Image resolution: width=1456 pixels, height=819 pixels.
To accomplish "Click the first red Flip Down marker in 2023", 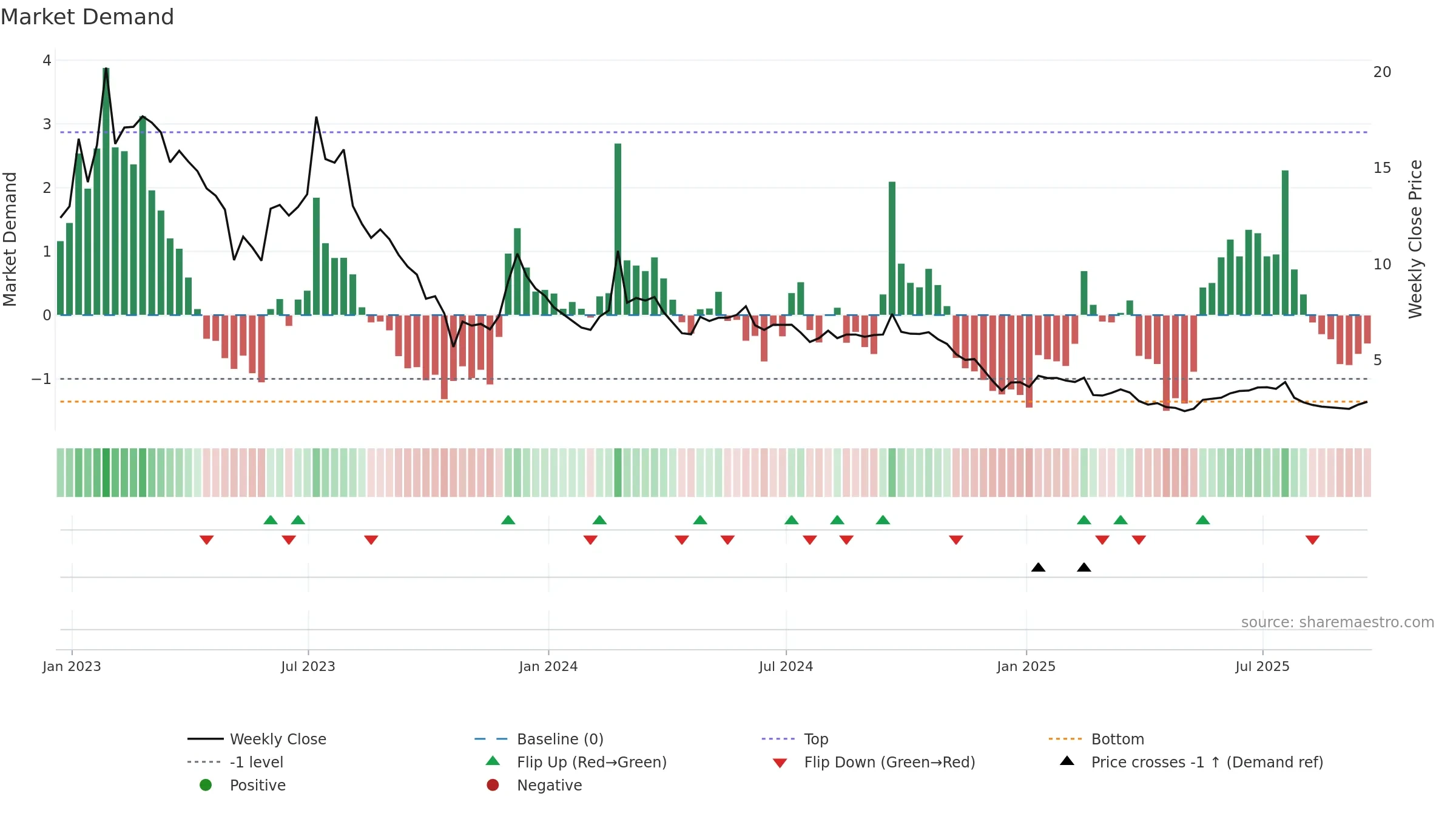I will pyautogui.click(x=206, y=540).
